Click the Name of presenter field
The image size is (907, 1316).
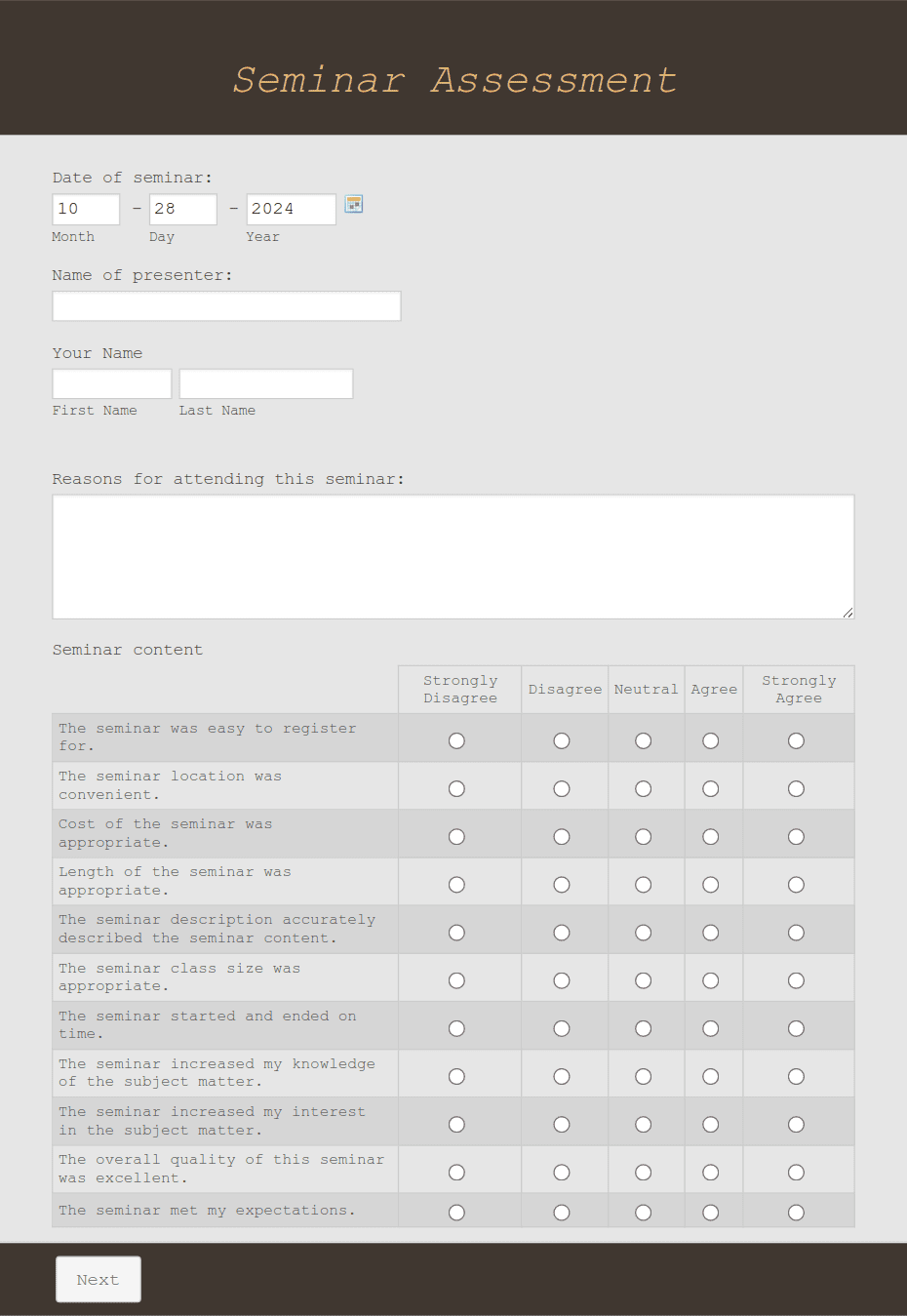(226, 306)
